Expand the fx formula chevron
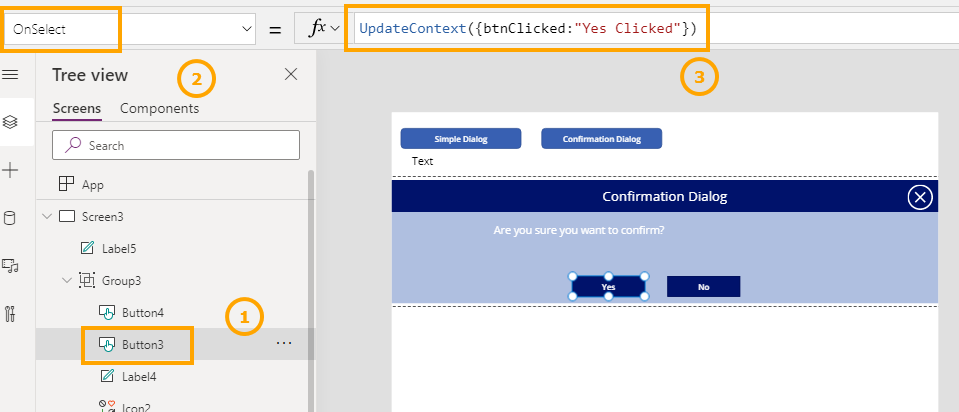 (335, 30)
